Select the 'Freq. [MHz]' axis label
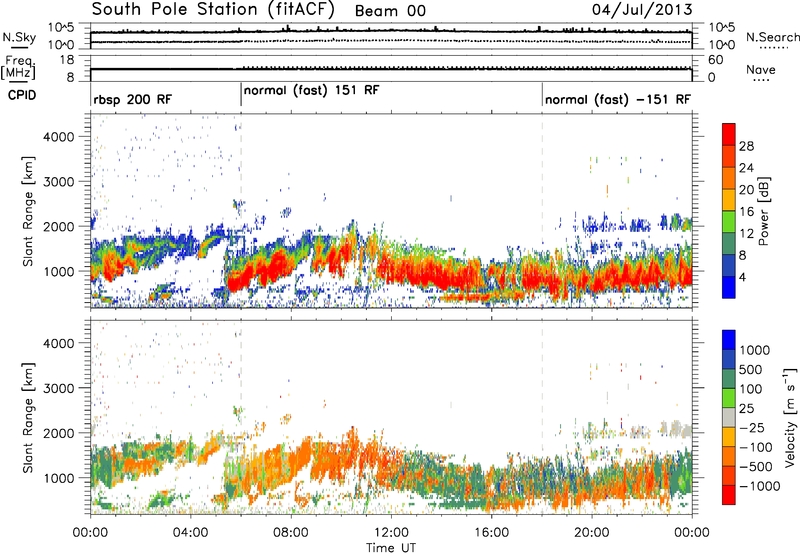The height and width of the screenshot is (554, 800). pos(18,68)
